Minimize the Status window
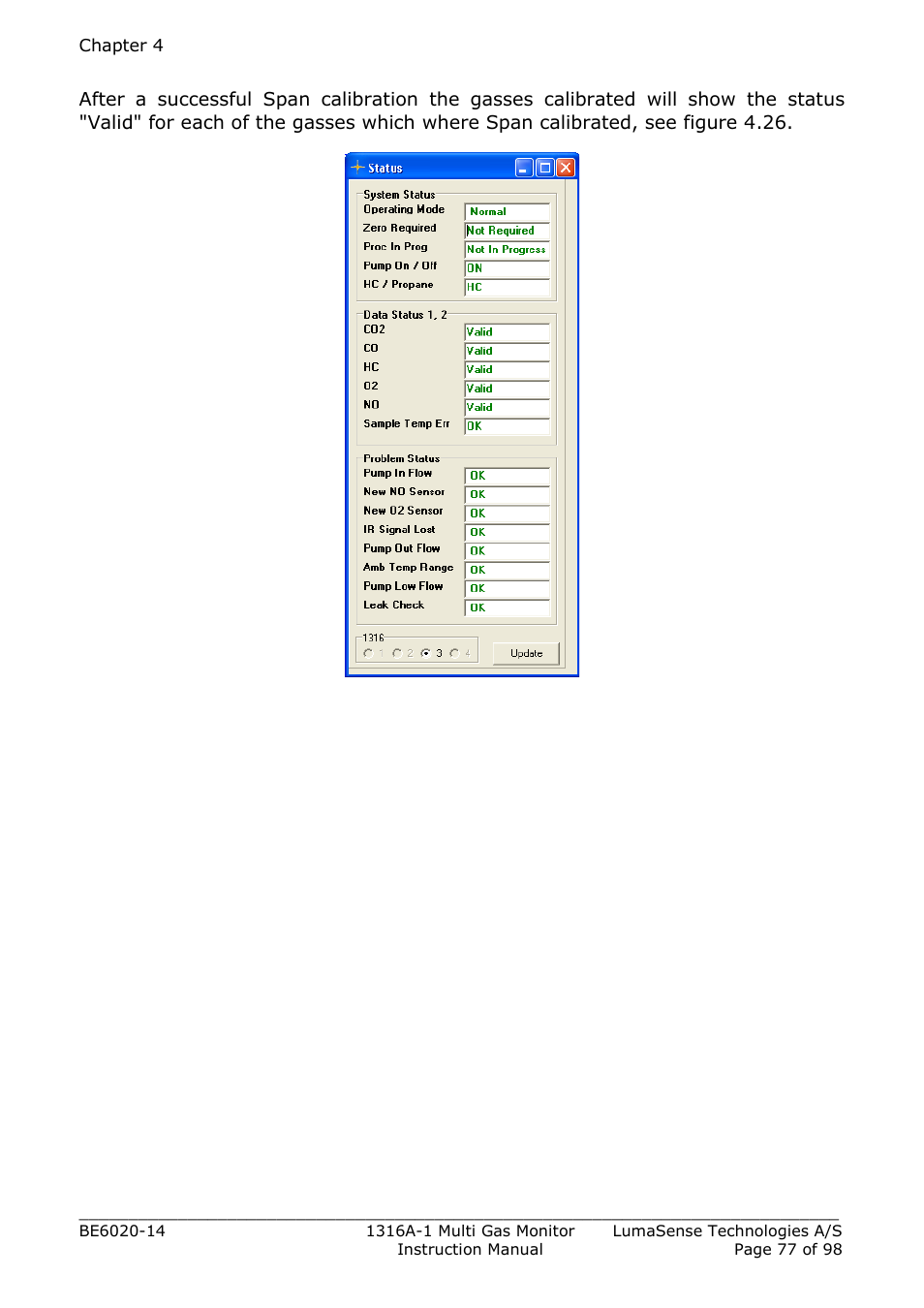Screen dimensions: 924x1308 point(524,168)
